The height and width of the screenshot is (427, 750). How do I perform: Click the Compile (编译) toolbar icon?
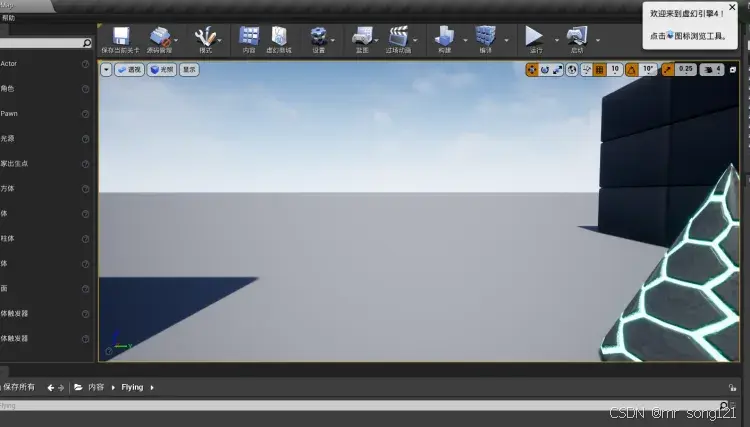pyautogui.click(x=485, y=36)
